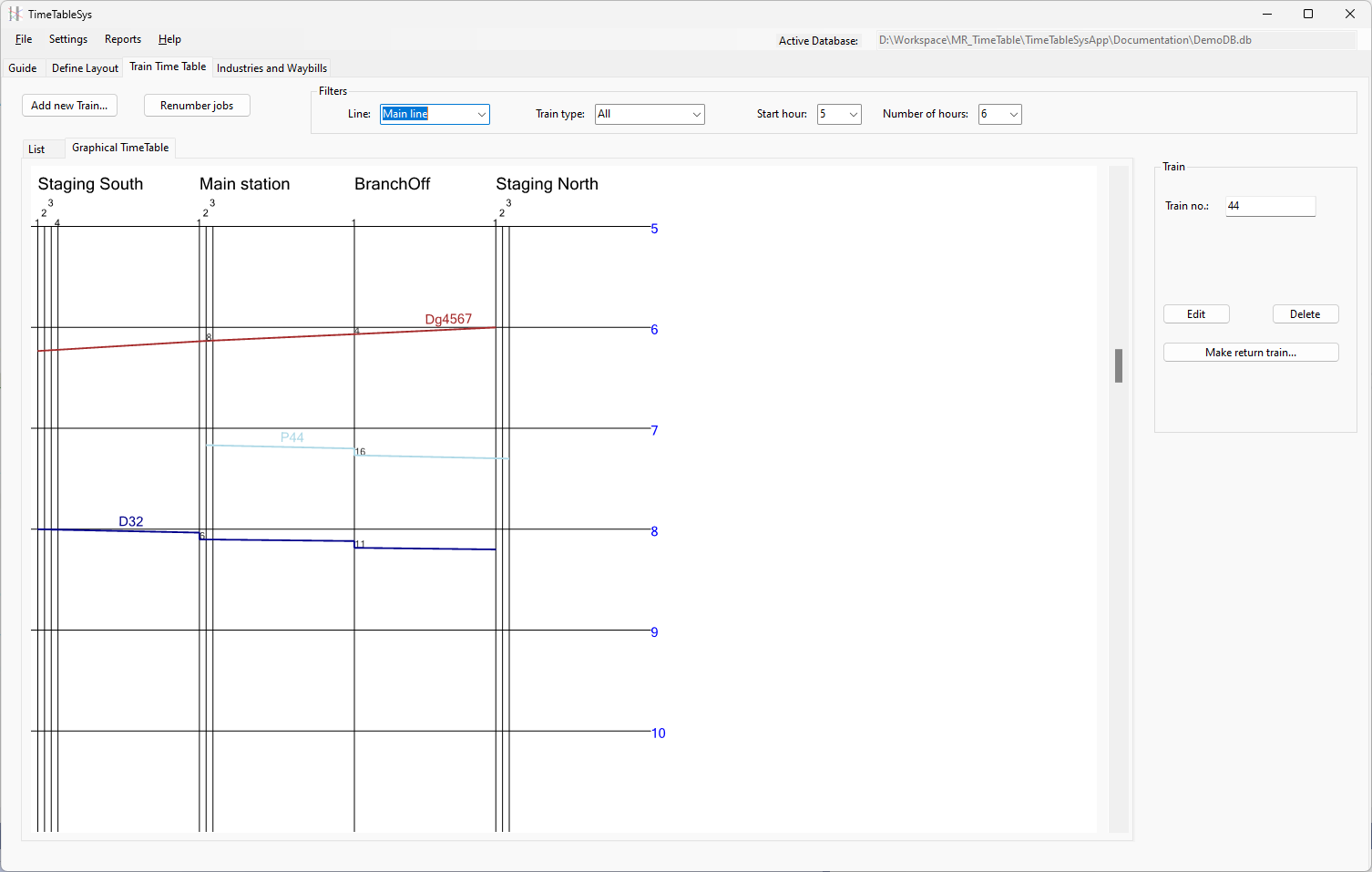Switch to the Industries and Waybills tab
The height and width of the screenshot is (872, 1372).
271,68
